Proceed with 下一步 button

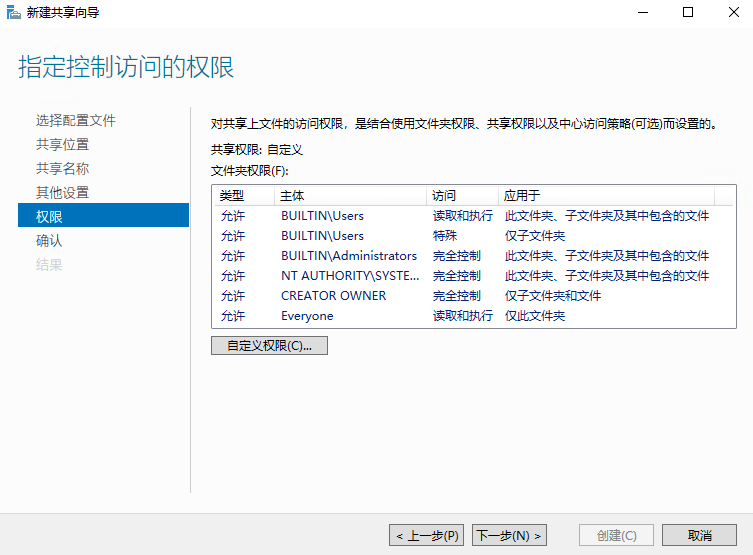point(509,535)
